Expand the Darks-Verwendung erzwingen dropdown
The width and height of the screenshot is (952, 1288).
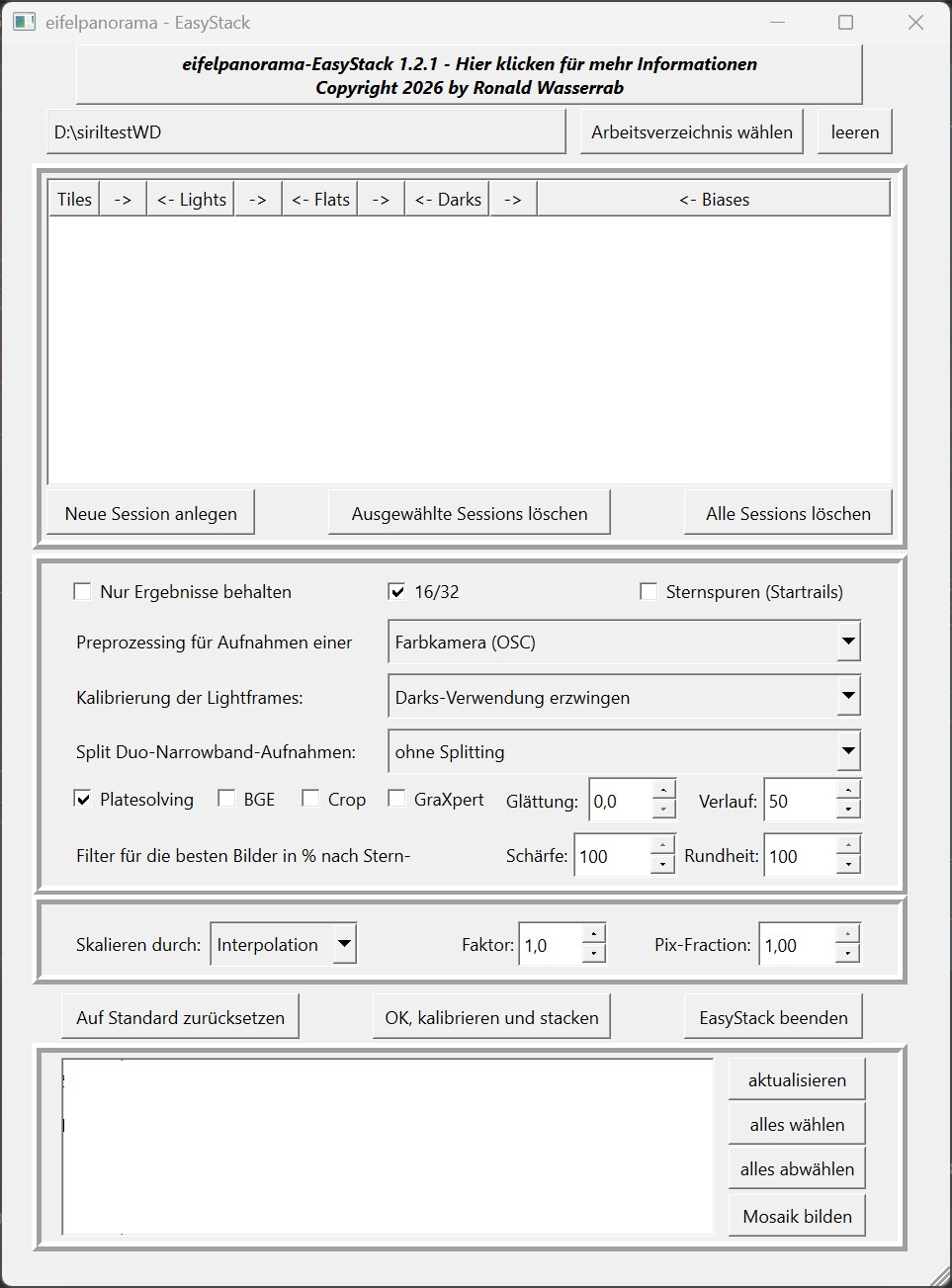[x=847, y=697]
